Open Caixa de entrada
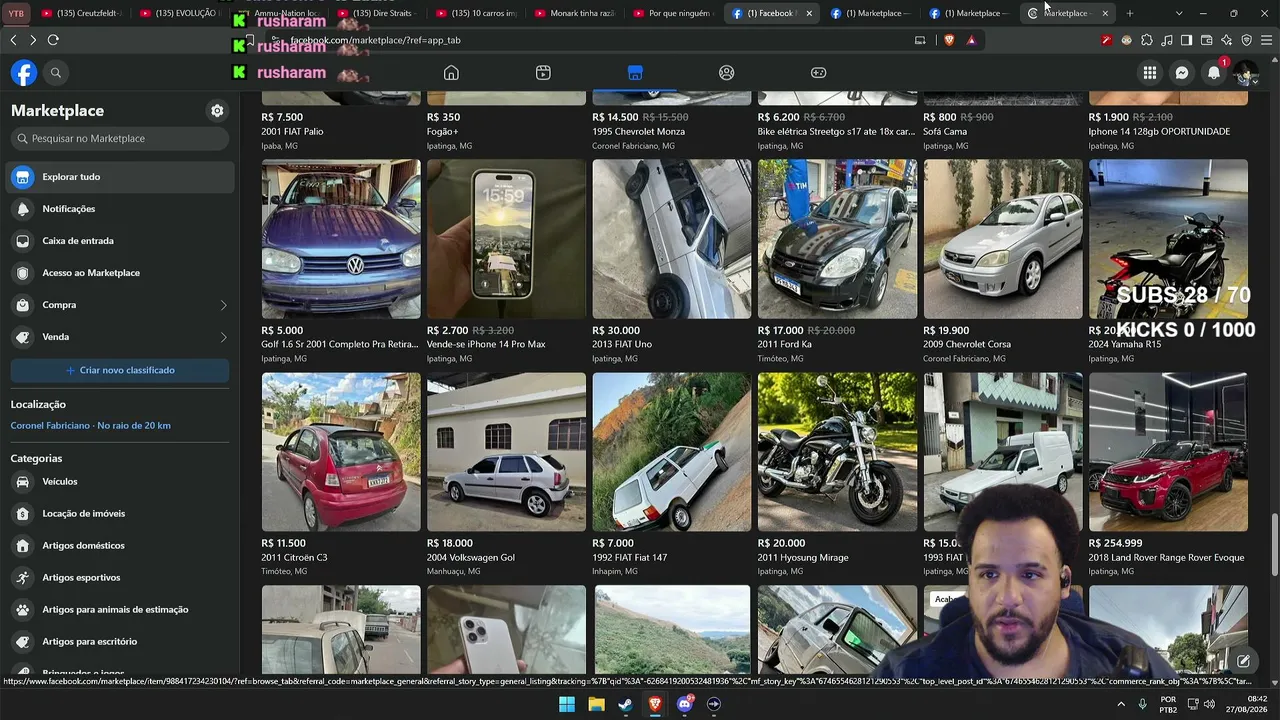The height and width of the screenshot is (720, 1280). [120, 241]
